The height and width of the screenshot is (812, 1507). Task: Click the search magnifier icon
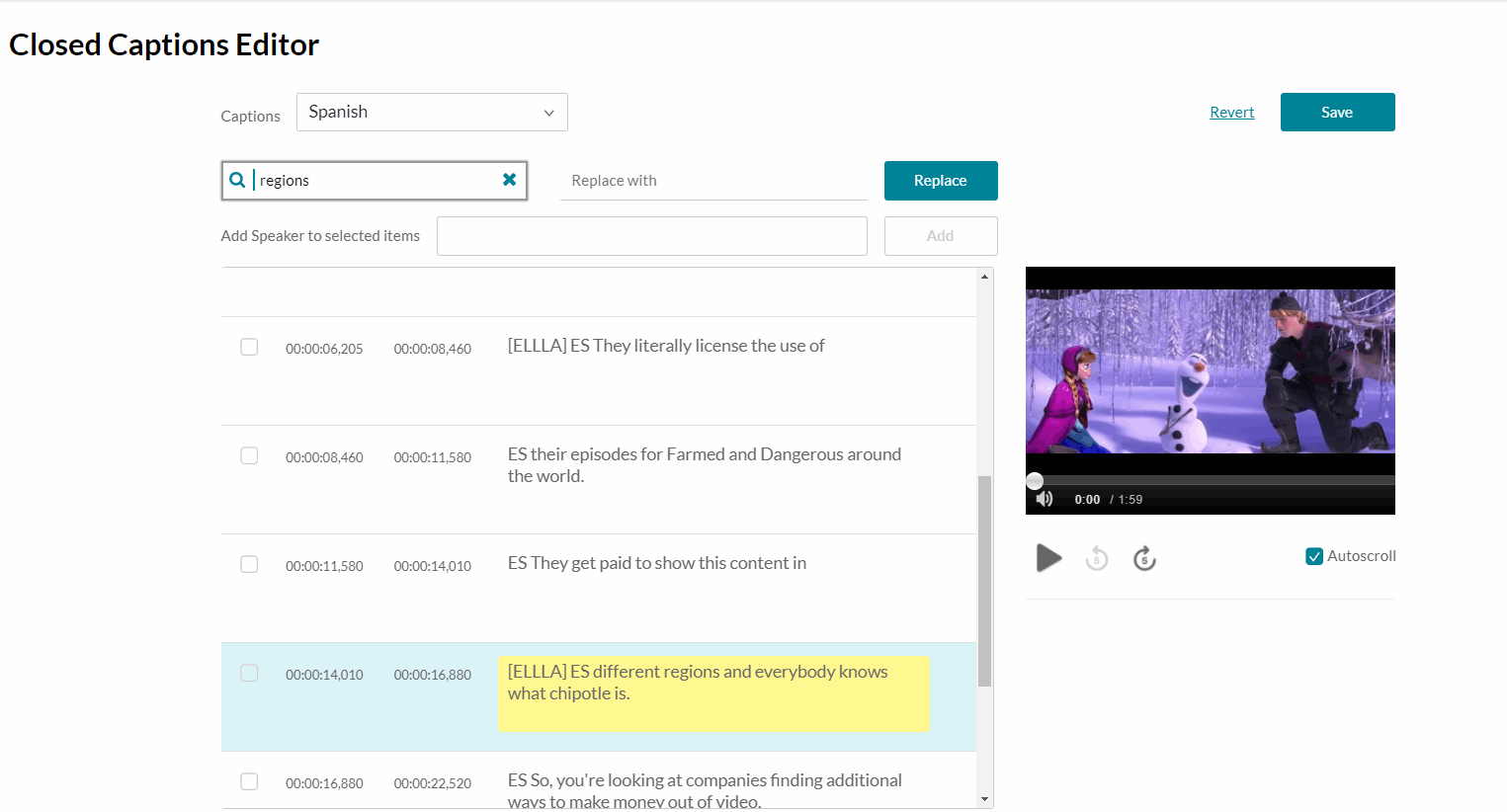pyautogui.click(x=237, y=180)
